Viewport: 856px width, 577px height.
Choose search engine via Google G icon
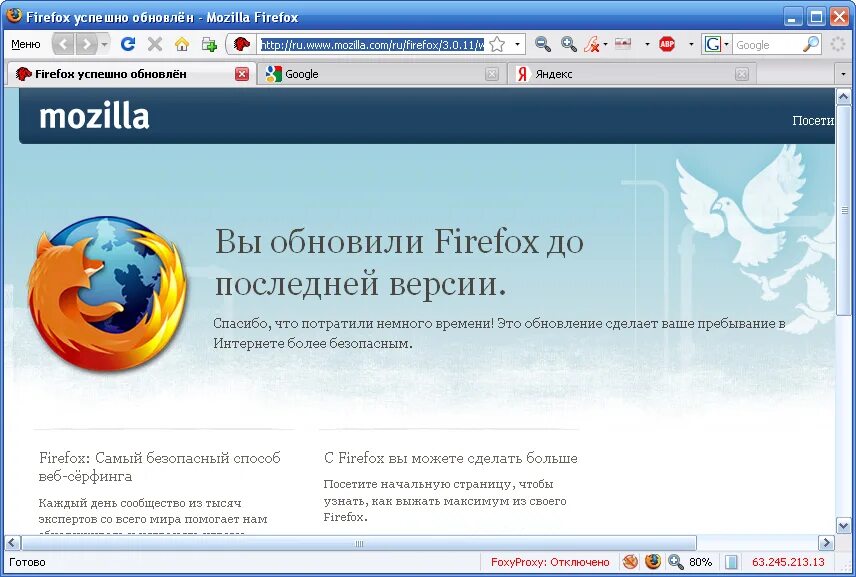pos(716,44)
